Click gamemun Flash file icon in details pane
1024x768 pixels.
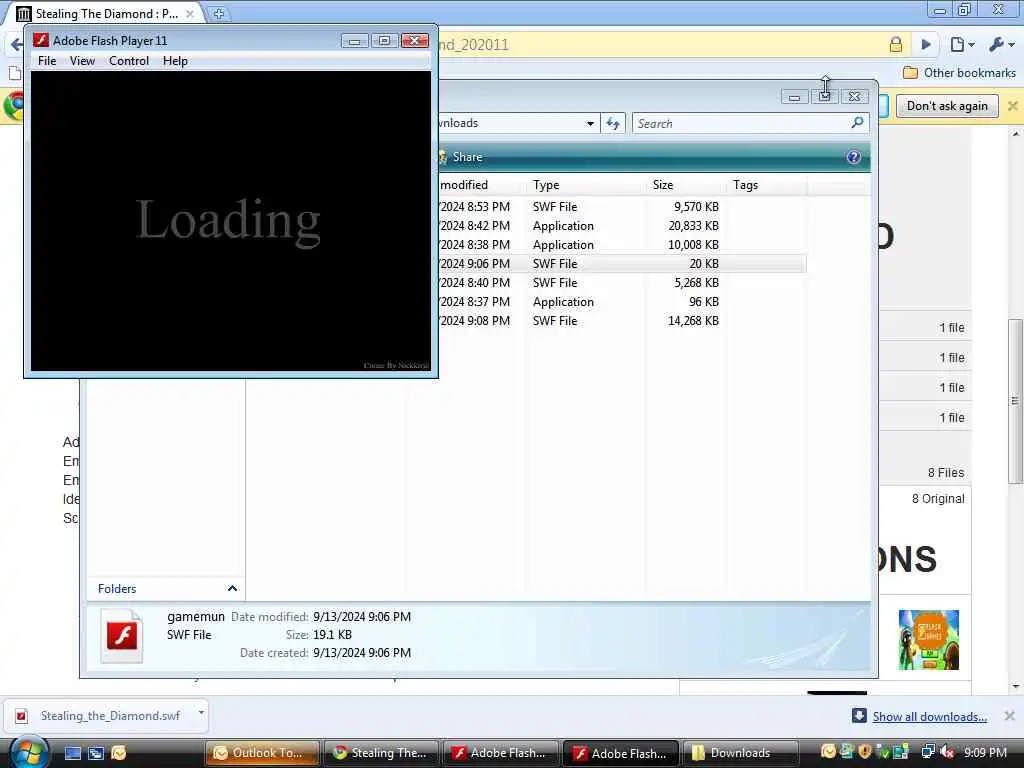pyautogui.click(x=121, y=635)
